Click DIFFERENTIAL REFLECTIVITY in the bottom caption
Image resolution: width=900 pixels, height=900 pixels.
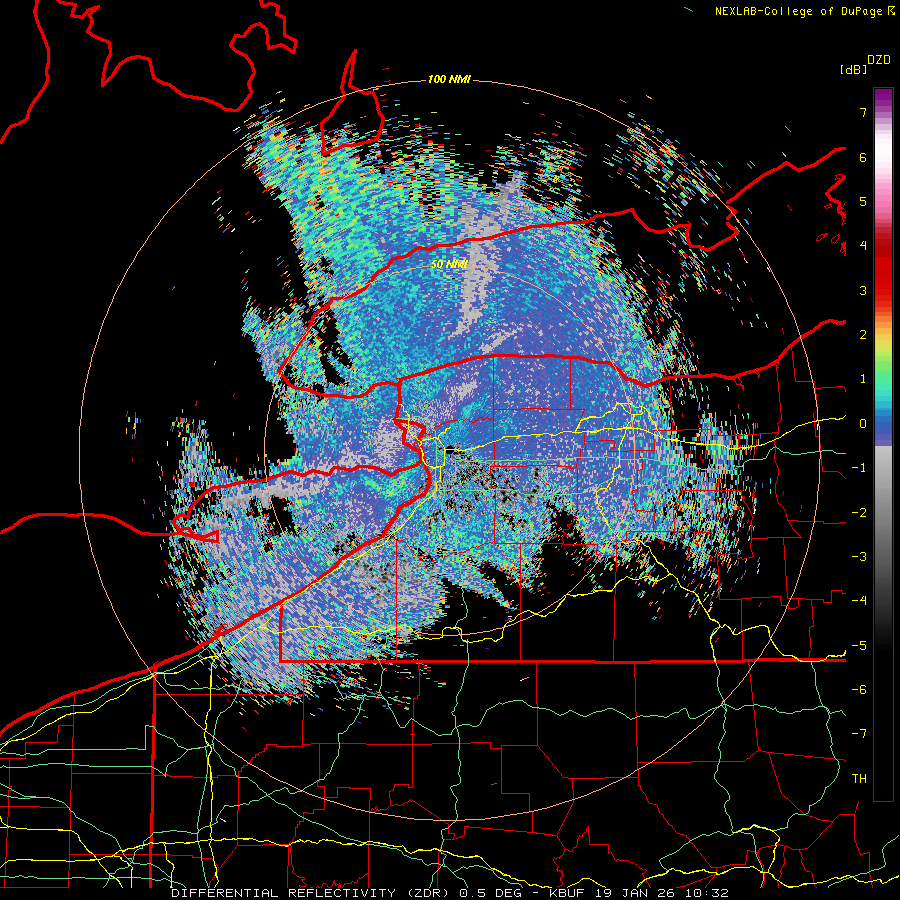pos(284,893)
